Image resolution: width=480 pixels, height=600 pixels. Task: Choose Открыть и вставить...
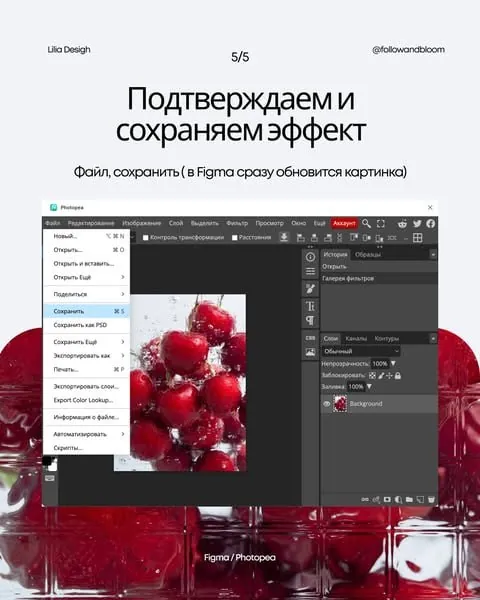87,263
